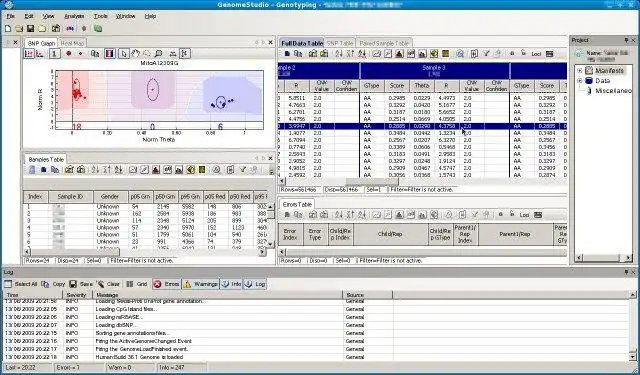Screen dimensions: 640x375
Task: Click Select All in the Log toolbar
Action: pyautogui.click(x=21, y=284)
